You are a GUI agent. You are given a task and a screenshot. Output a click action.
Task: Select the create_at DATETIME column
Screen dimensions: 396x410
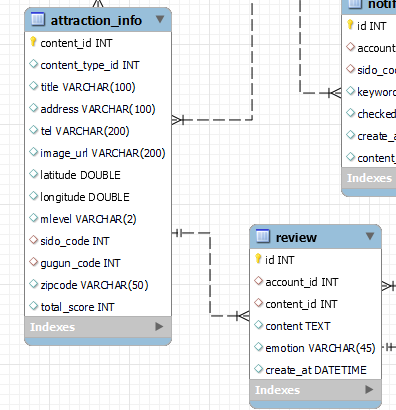click(x=315, y=370)
